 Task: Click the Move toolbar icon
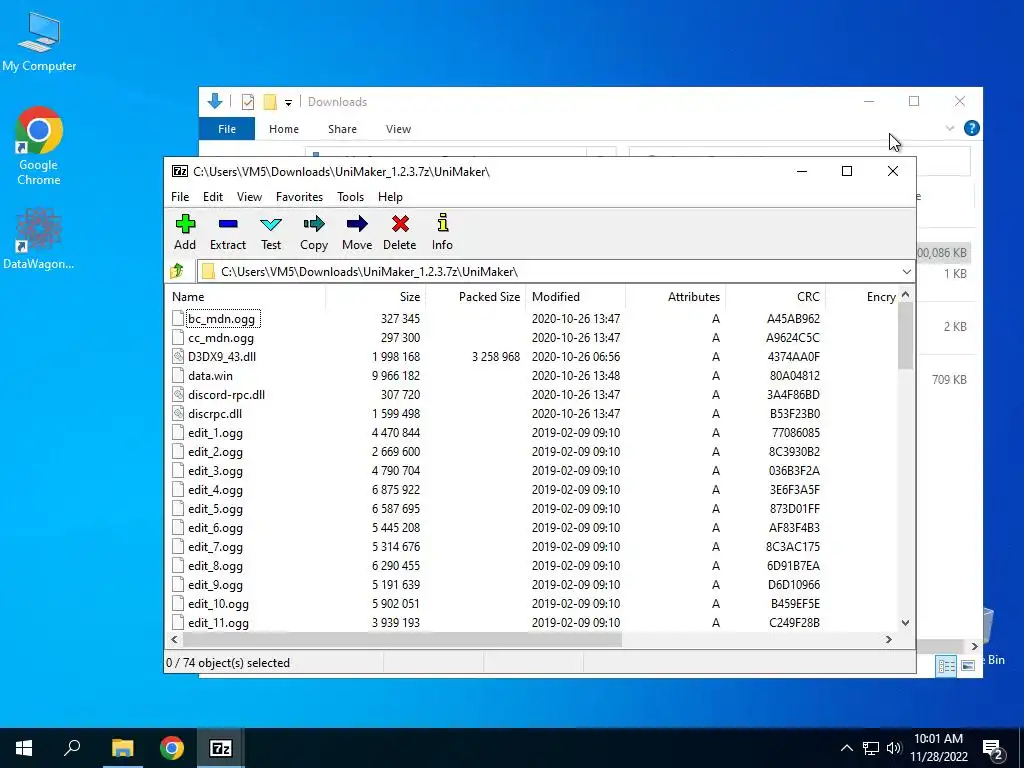[x=357, y=232]
